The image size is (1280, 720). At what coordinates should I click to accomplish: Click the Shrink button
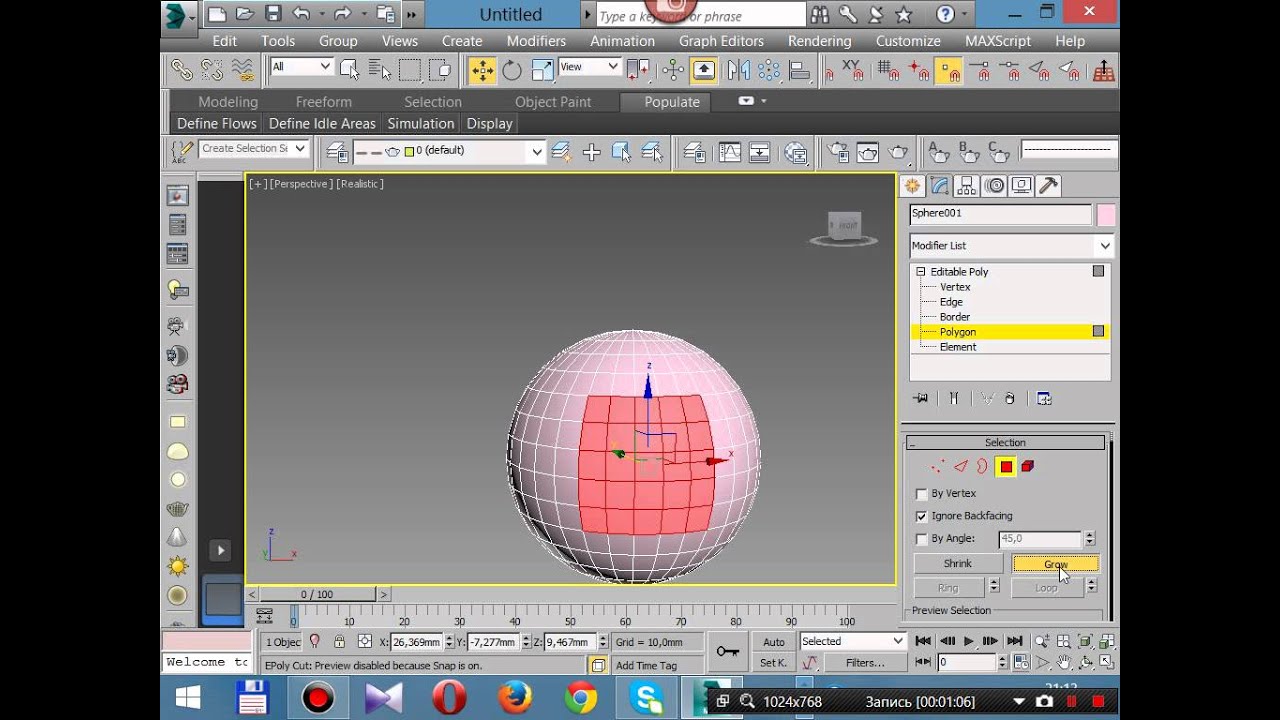(957, 564)
